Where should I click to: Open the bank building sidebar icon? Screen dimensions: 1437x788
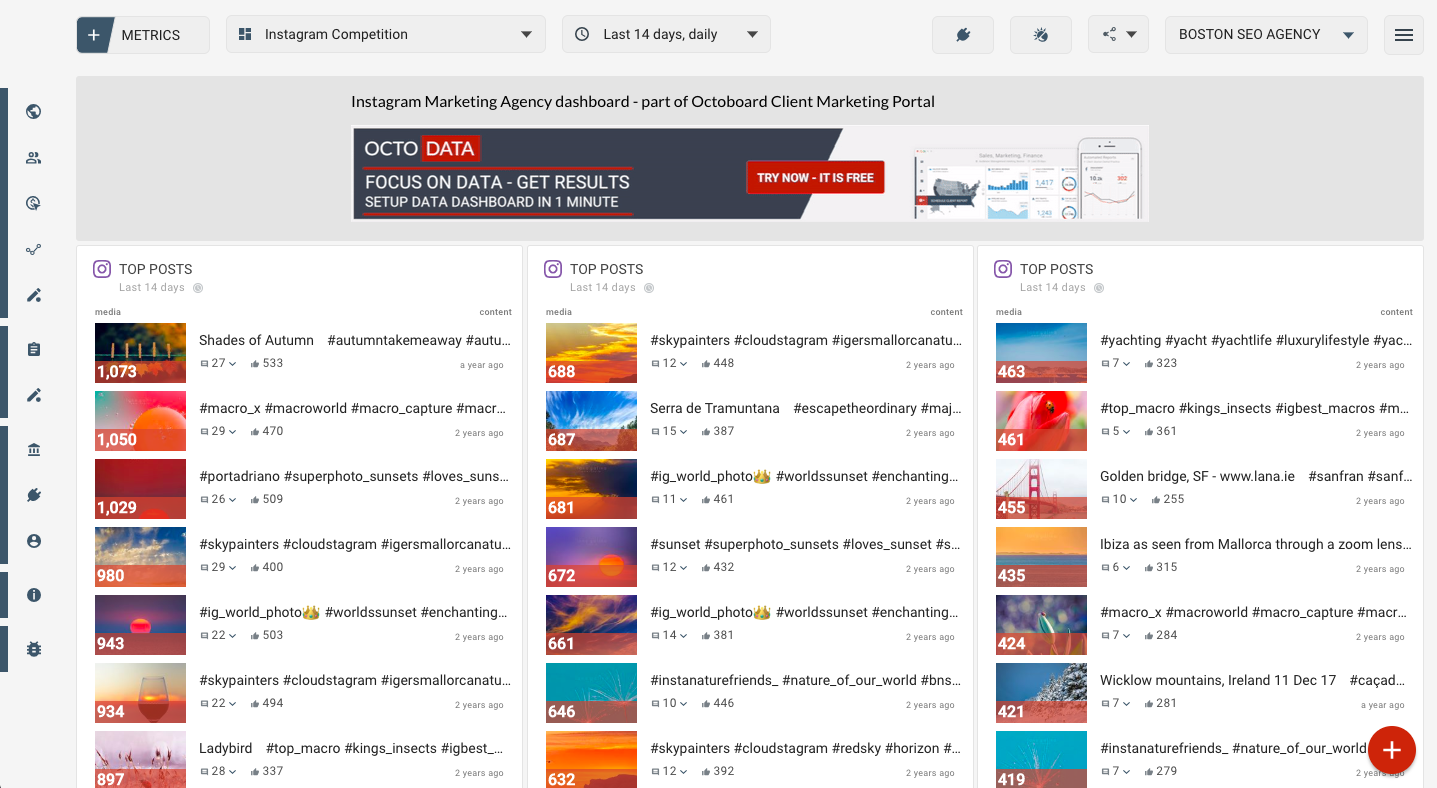(x=34, y=450)
